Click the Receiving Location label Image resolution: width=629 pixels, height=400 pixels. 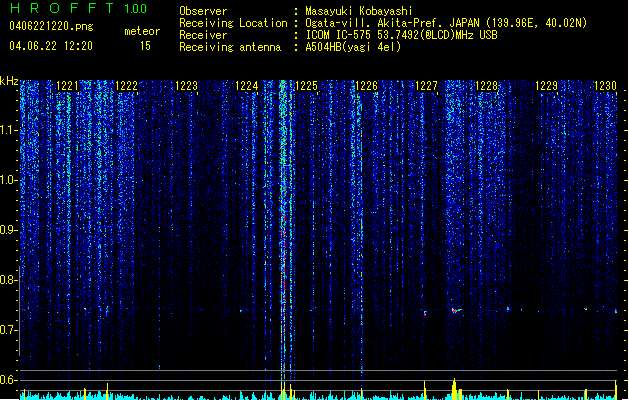pyautogui.click(x=233, y=23)
